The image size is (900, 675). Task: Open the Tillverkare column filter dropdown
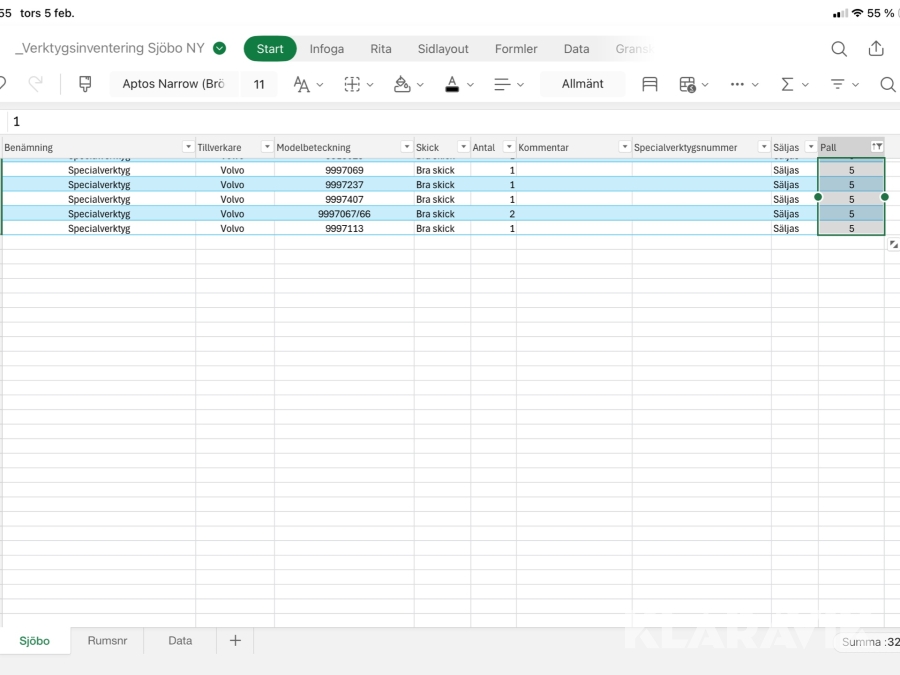point(266,147)
